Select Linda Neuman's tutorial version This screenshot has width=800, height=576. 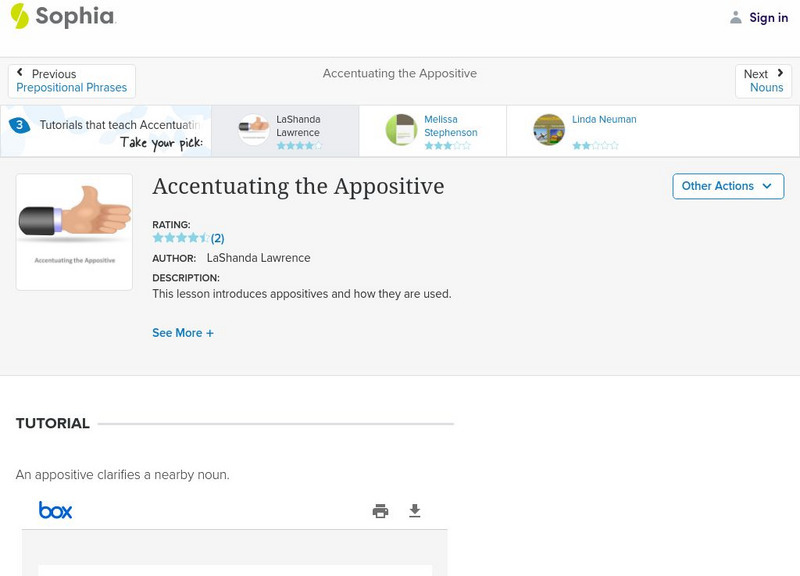[x=585, y=130]
